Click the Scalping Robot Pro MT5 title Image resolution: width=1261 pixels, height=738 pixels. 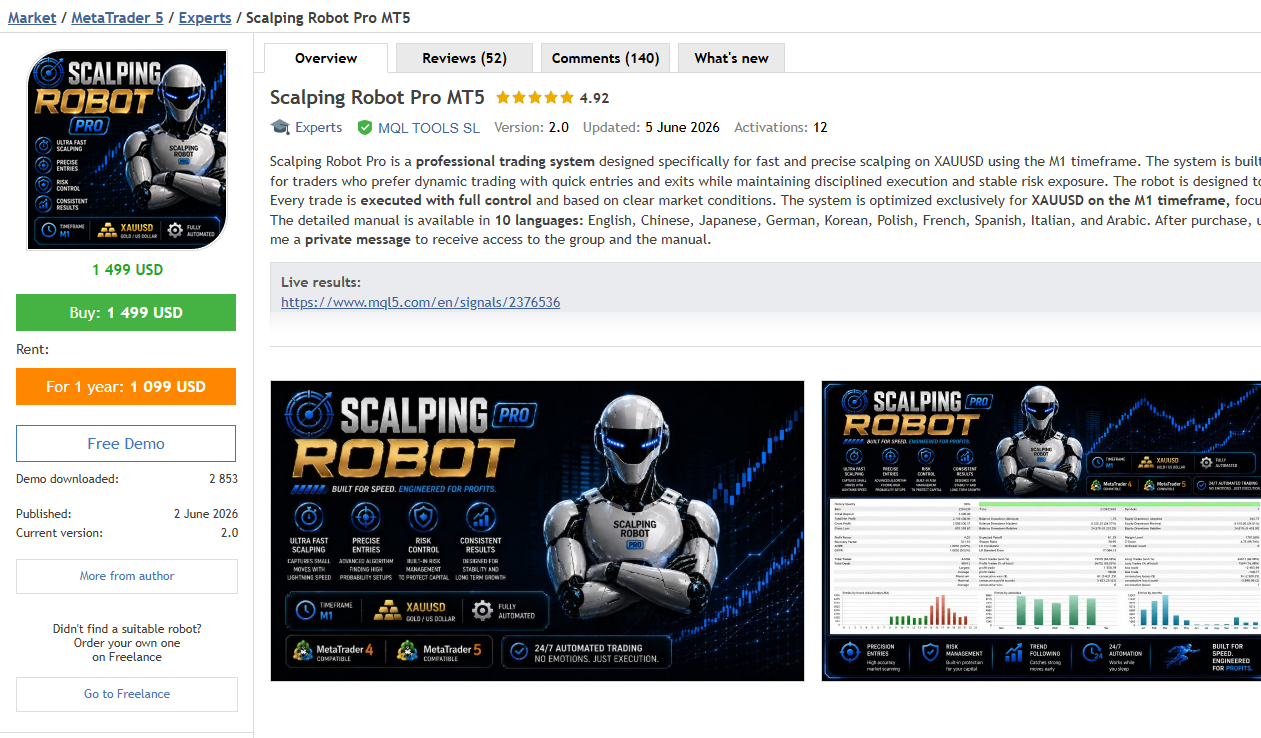(x=377, y=97)
